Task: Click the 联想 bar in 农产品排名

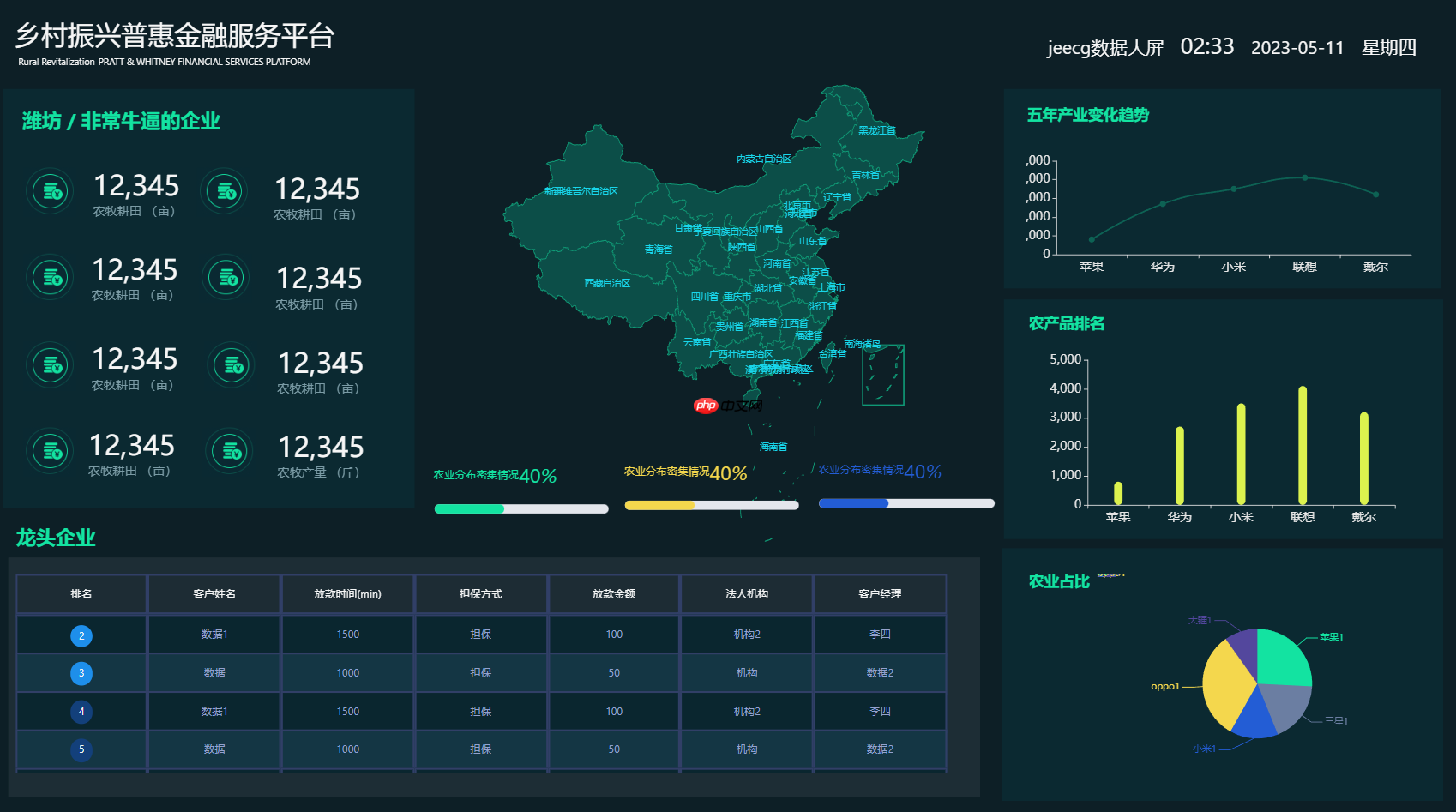Action: coord(1301,446)
